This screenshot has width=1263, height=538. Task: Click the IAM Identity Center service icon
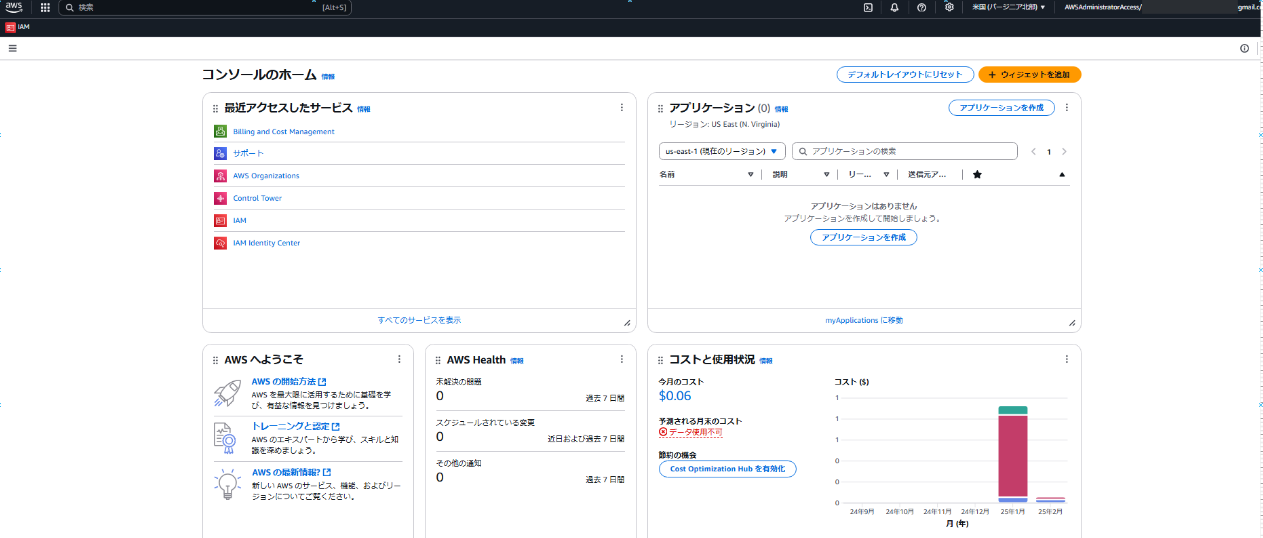coord(220,243)
